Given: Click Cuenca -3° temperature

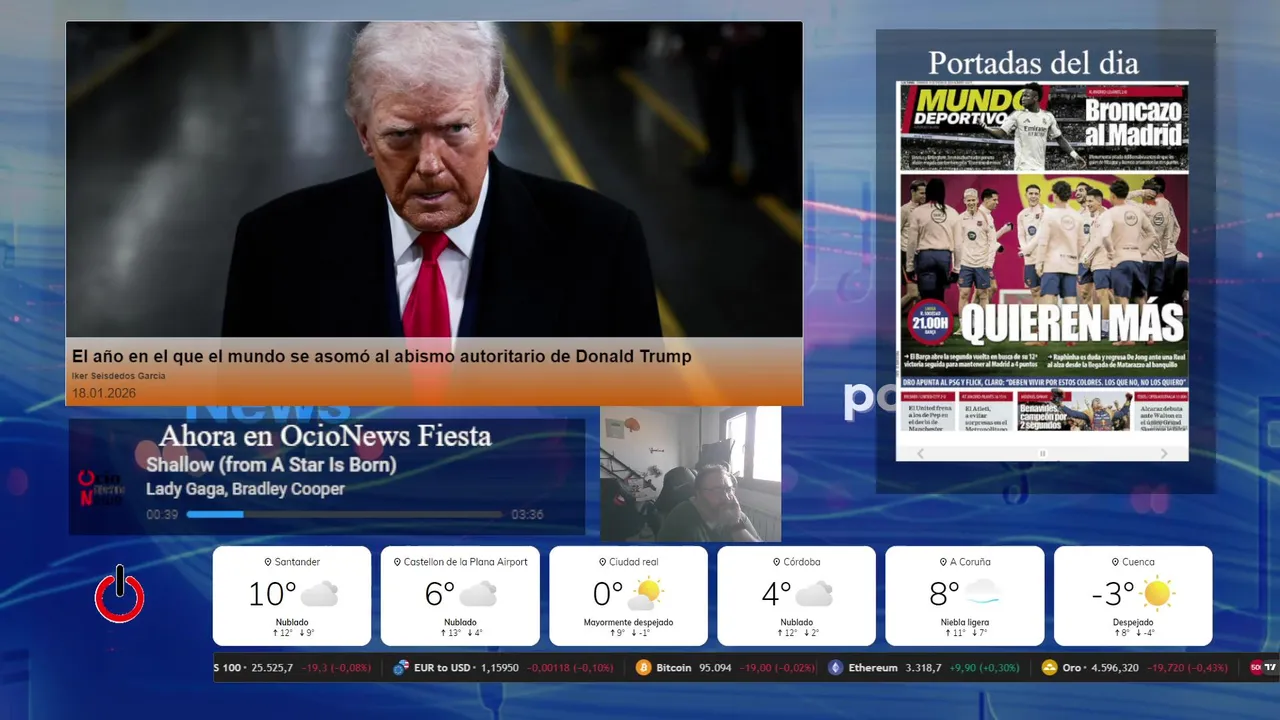Looking at the screenshot, I should pyautogui.click(x=1113, y=594).
